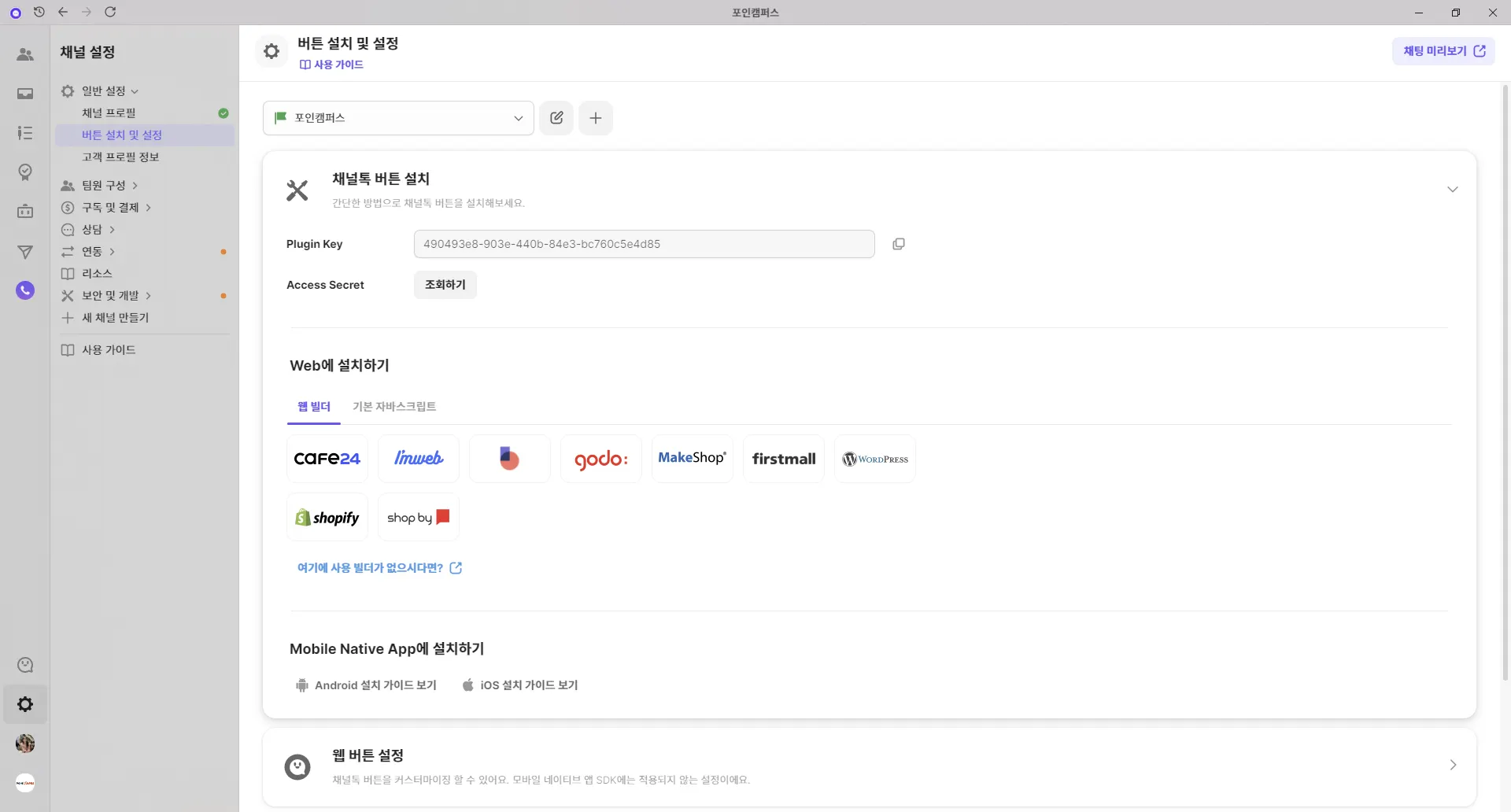
Task: Open the task list icon in left rail
Action: pos(25,133)
